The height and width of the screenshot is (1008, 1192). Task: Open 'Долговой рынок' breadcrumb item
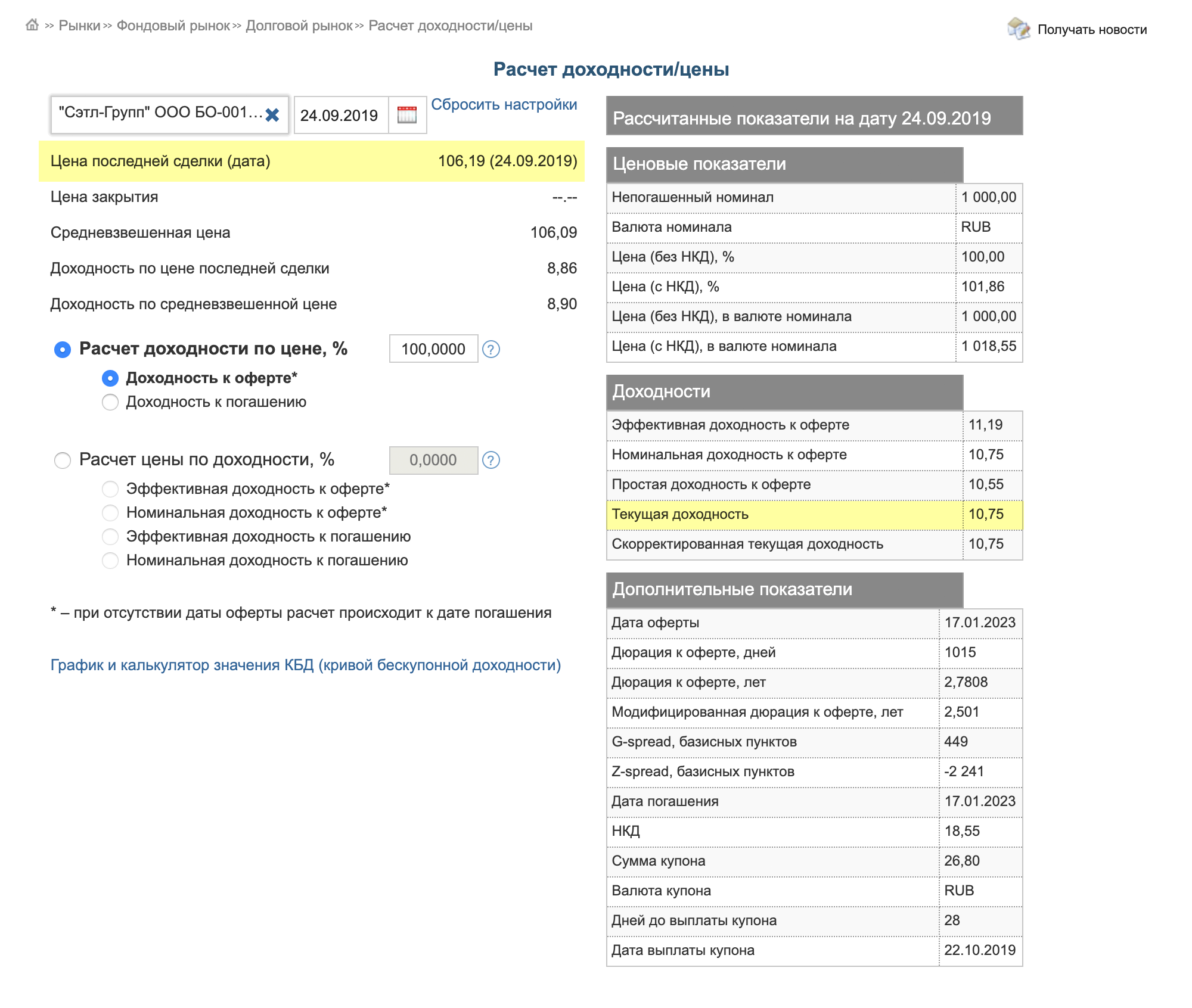(299, 26)
